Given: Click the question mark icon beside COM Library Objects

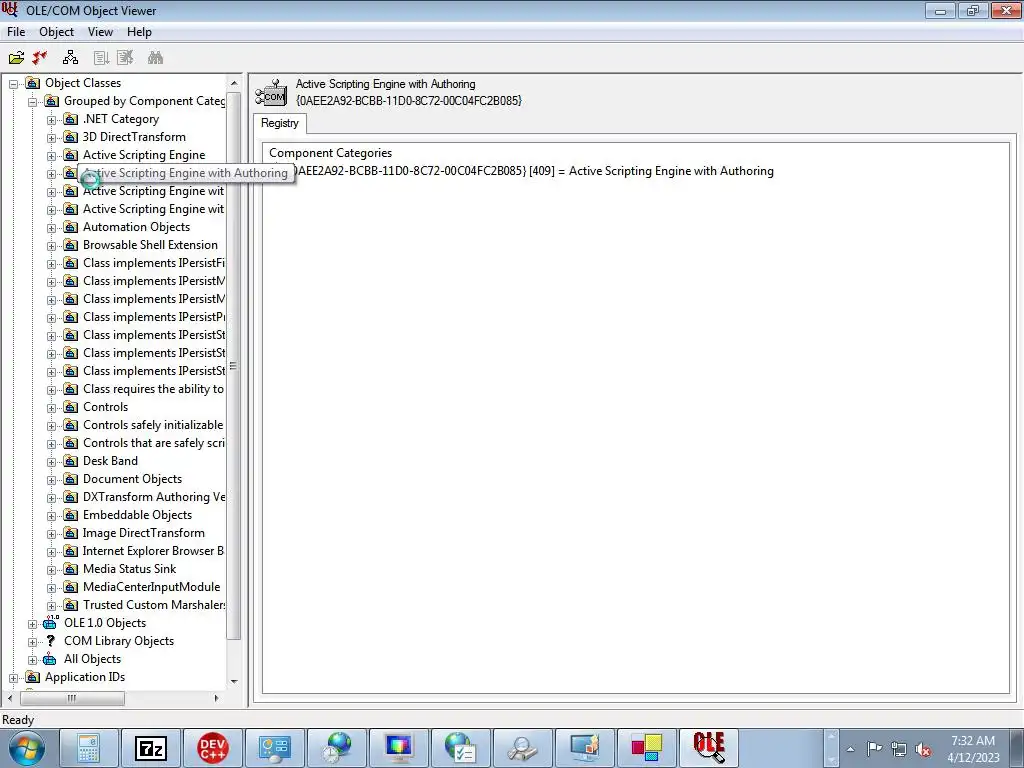Looking at the screenshot, I should 50,641.
